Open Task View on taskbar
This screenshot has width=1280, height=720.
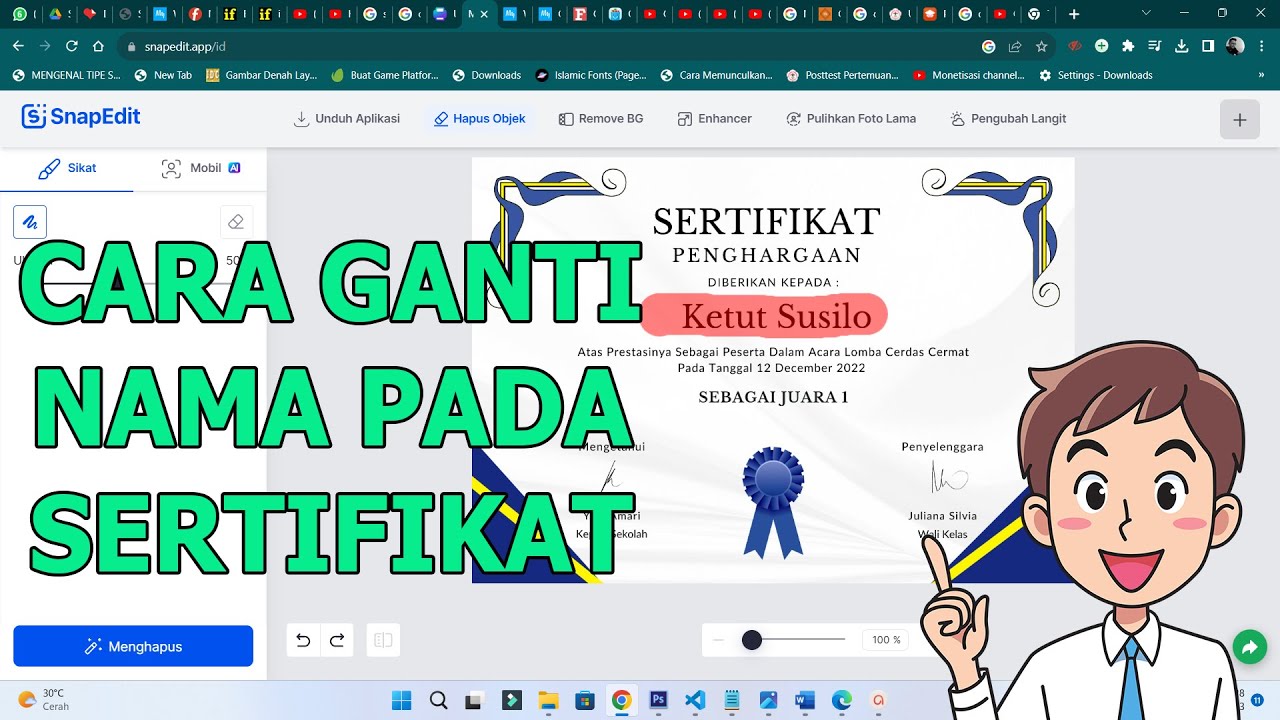(x=475, y=700)
